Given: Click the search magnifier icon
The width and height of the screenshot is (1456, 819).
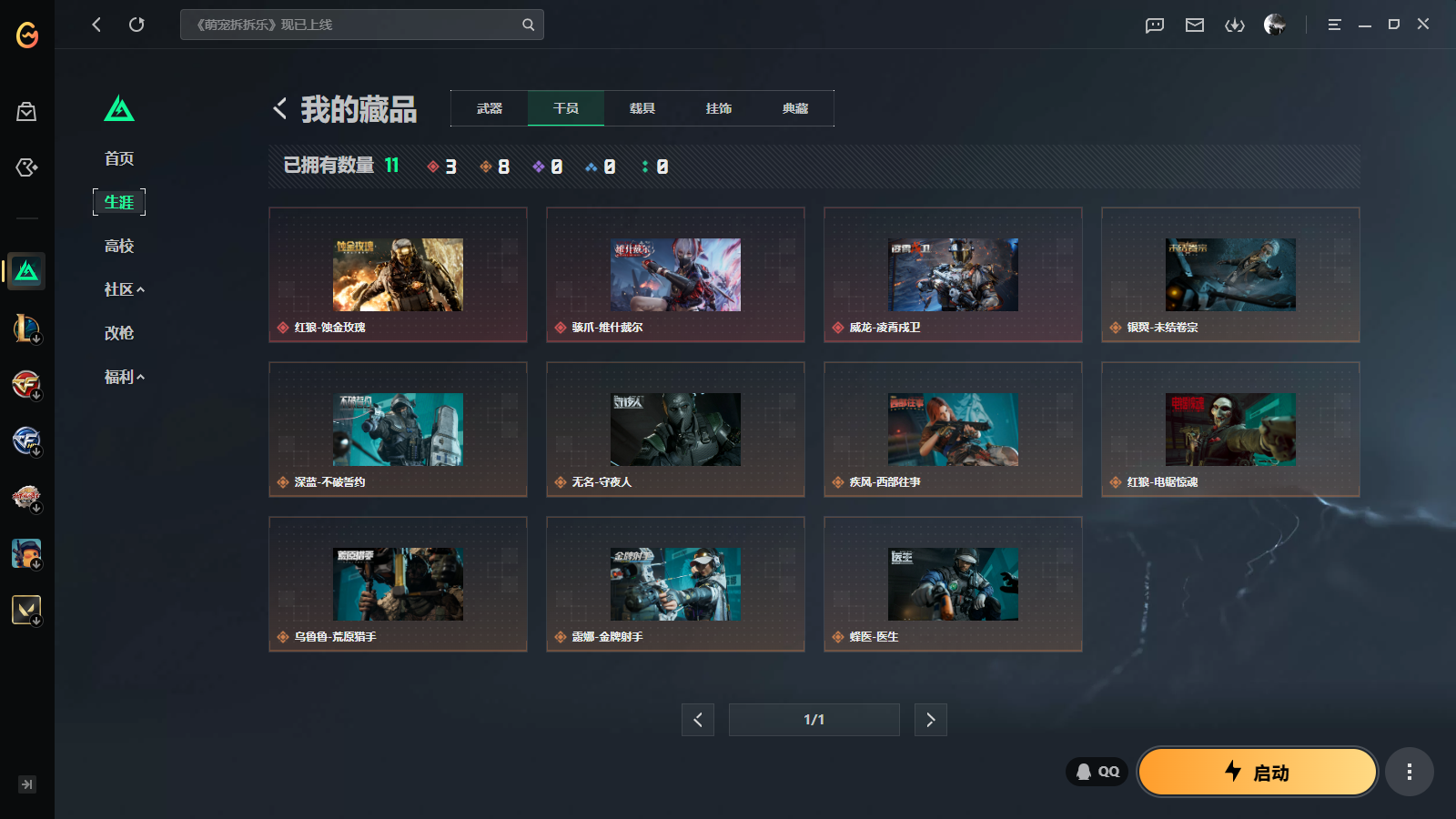Looking at the screenshot, I should click(x=528, y=25).
